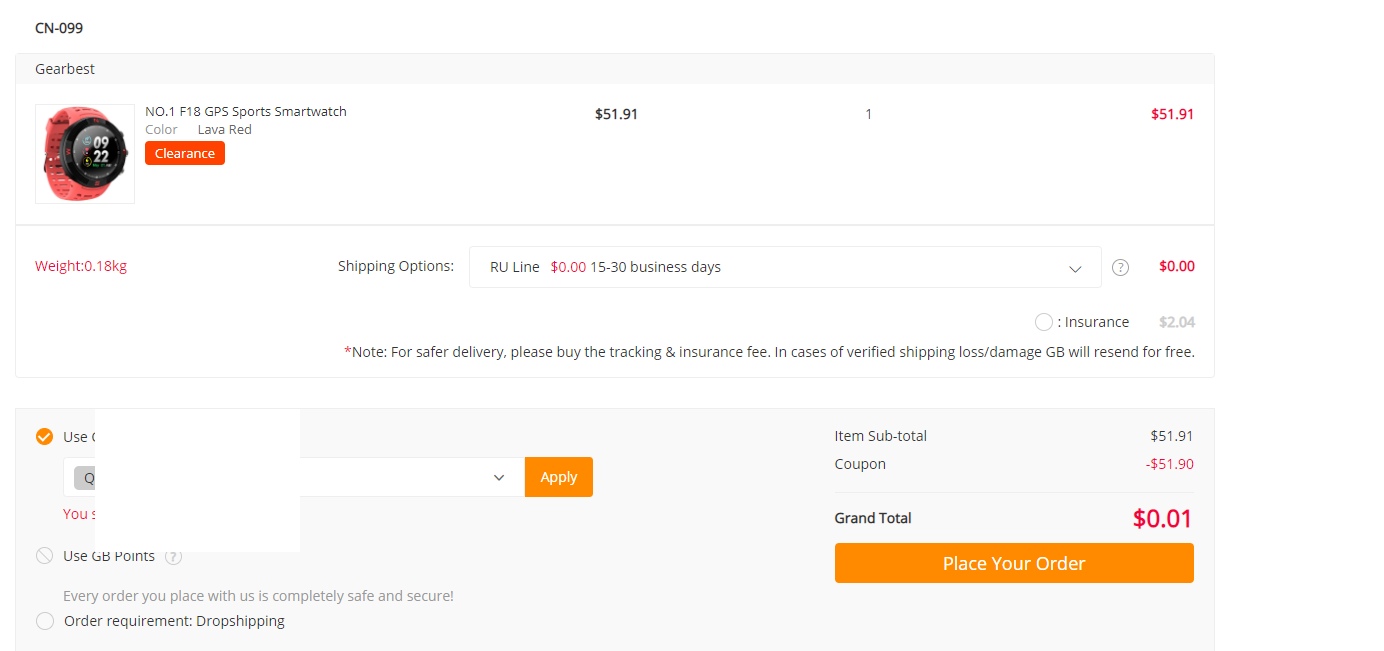This screenshot has height=651, width=1384.
Task: Toggle the disabled Use GB Points option
Action: click(44, 556)
